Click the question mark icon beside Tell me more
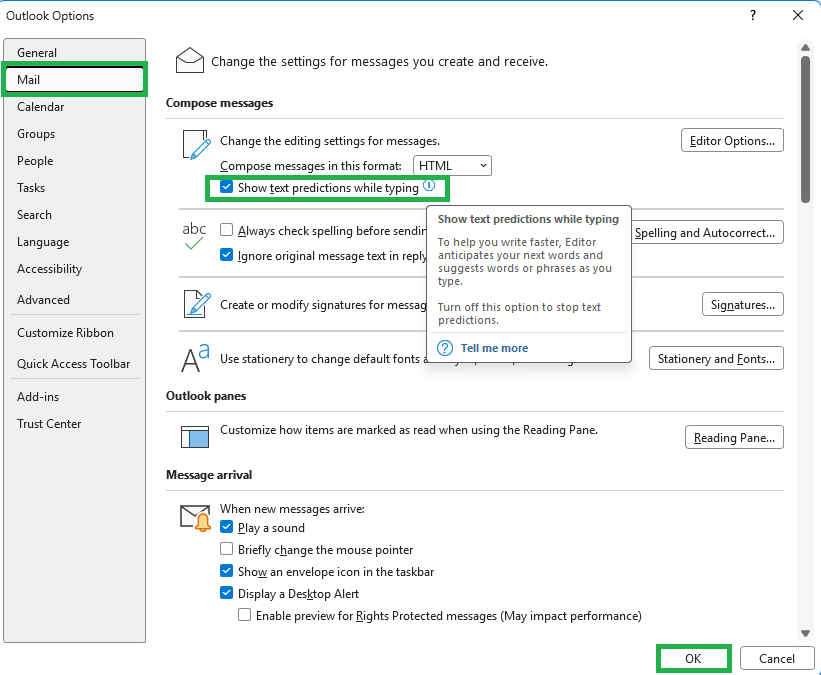This screenshot has width=821, height=675. pos(445,348)
